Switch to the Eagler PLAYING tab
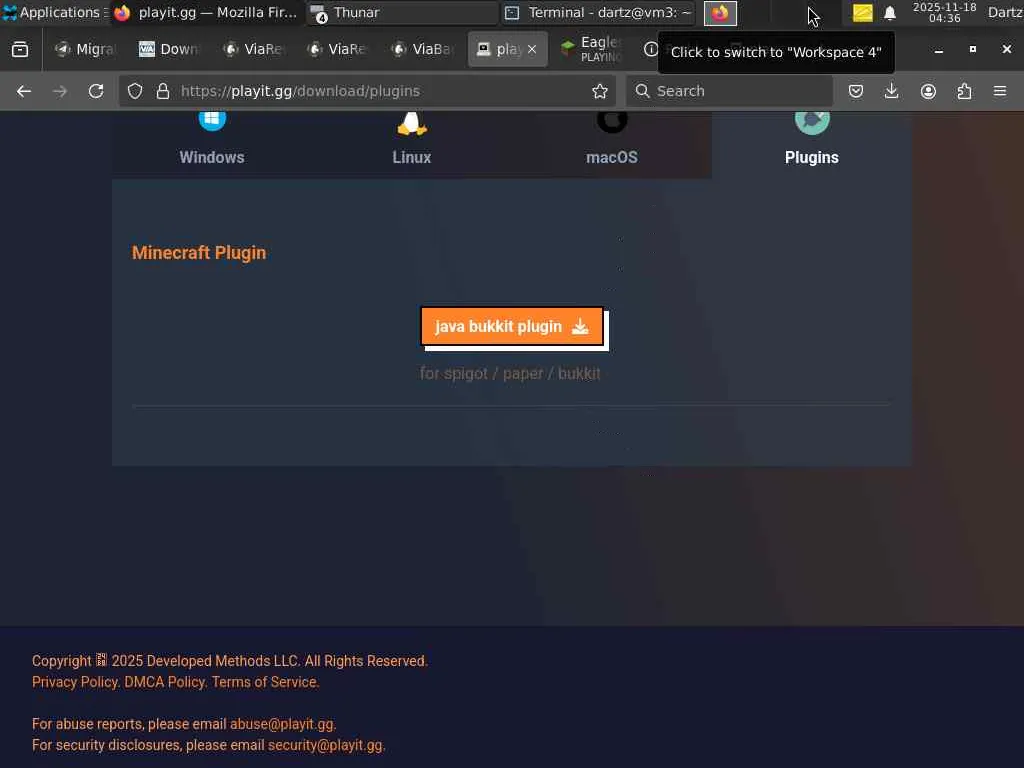The height and width of the screenshot is (768, 1024). [x=592, y=49]
